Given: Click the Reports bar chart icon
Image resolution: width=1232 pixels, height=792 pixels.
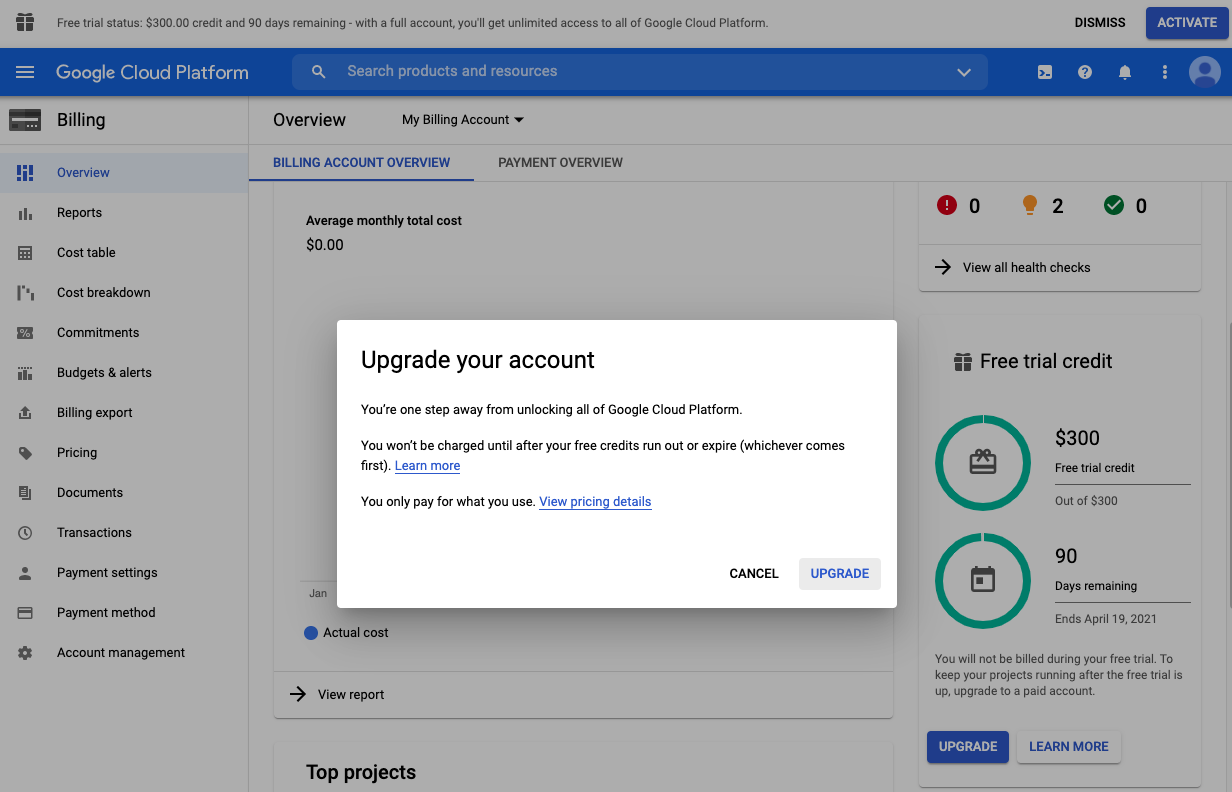Looking at the screenshot, I should coord(25,213).
